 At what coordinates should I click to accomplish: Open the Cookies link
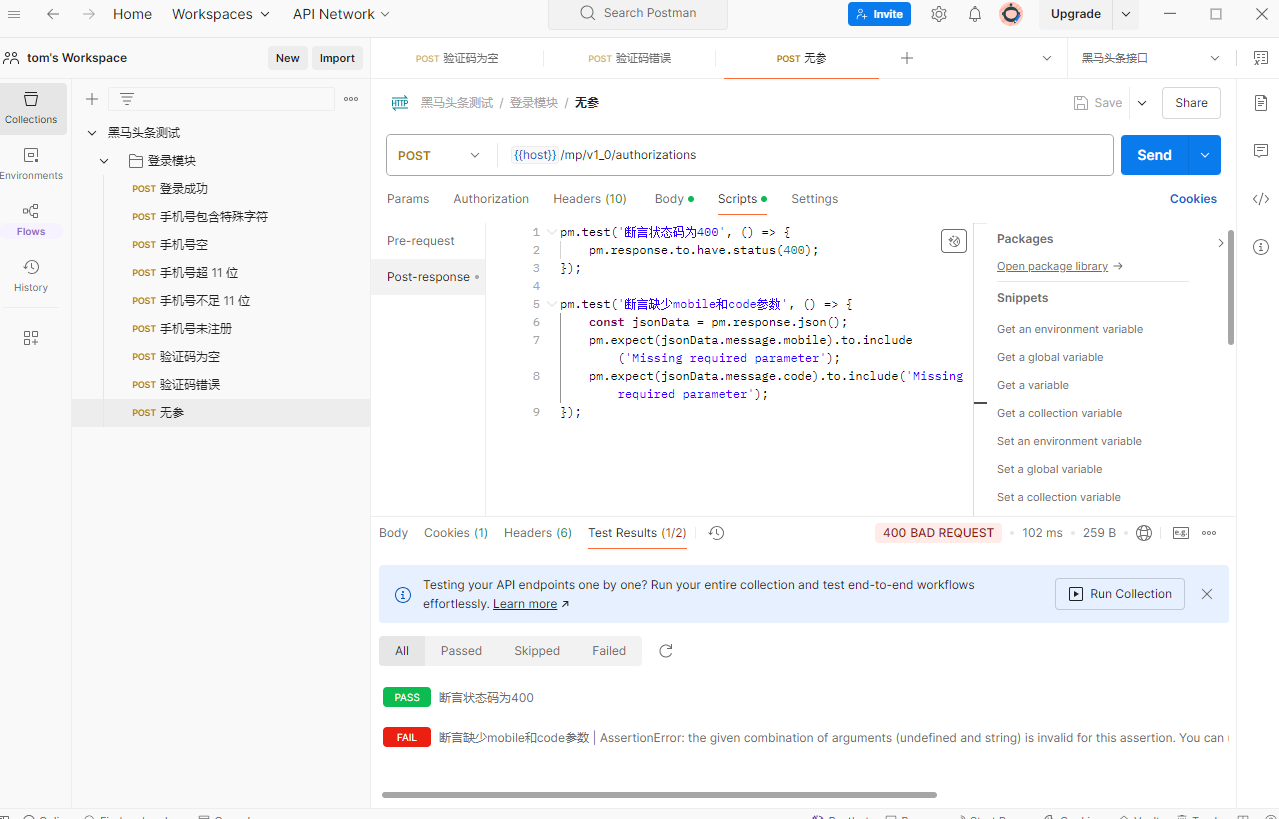coord(1193,199)
